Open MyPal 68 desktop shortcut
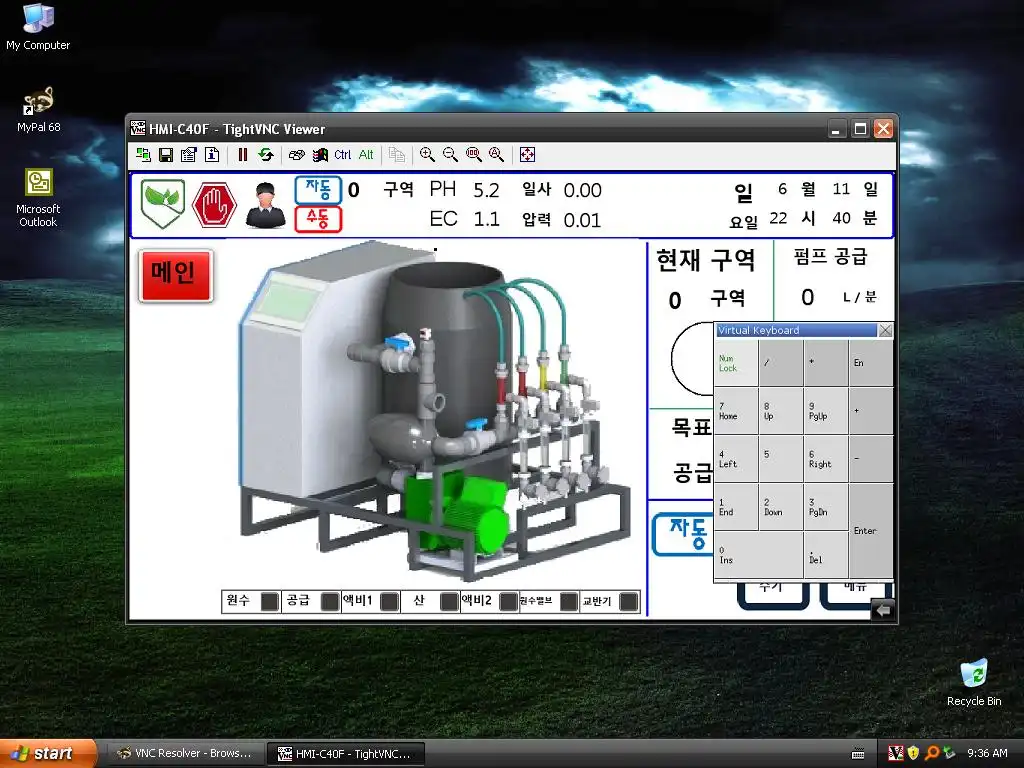The image size is (1024, 768). tap(39, 110)
